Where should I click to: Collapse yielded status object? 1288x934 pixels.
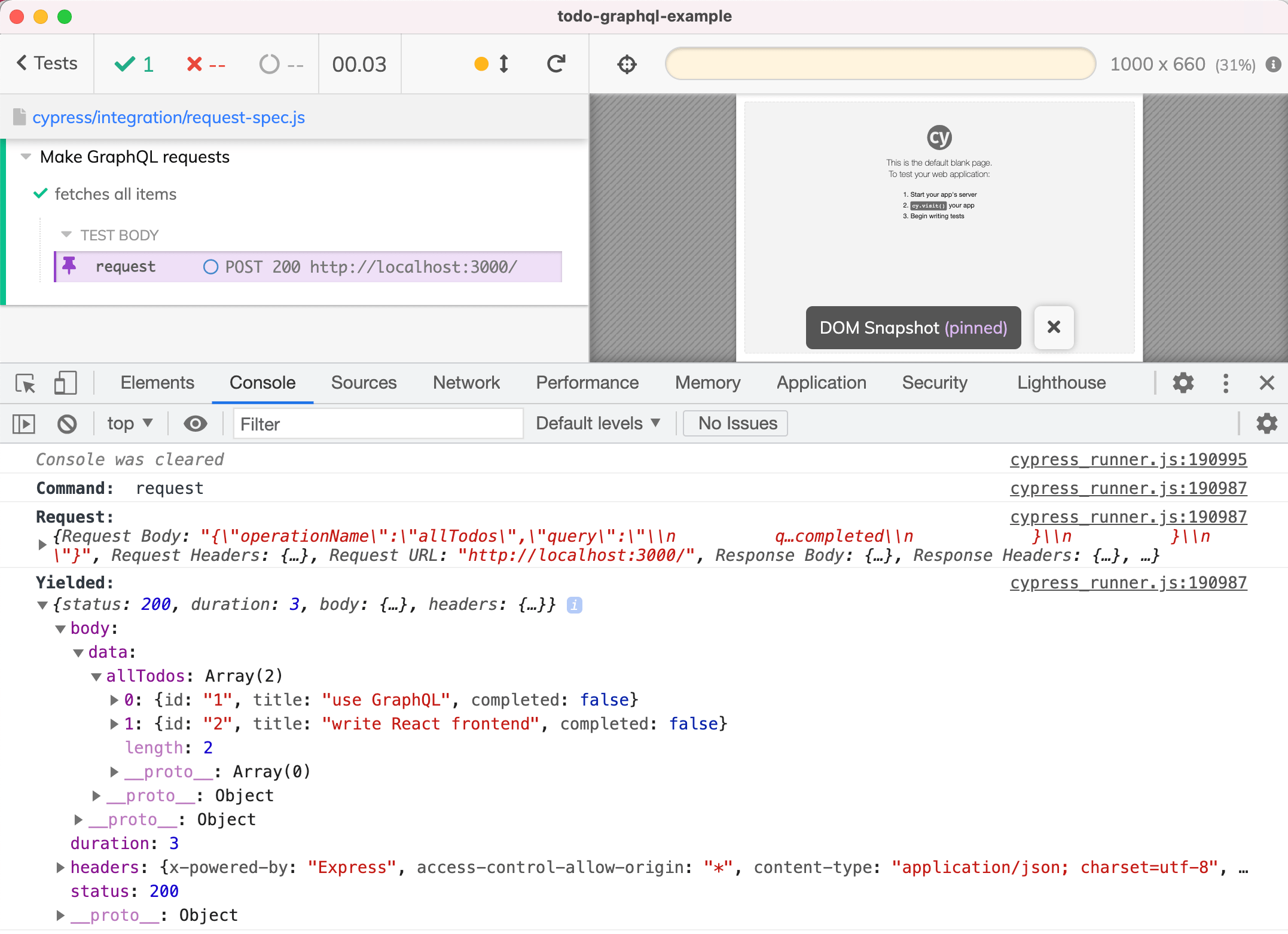[42, 605]
